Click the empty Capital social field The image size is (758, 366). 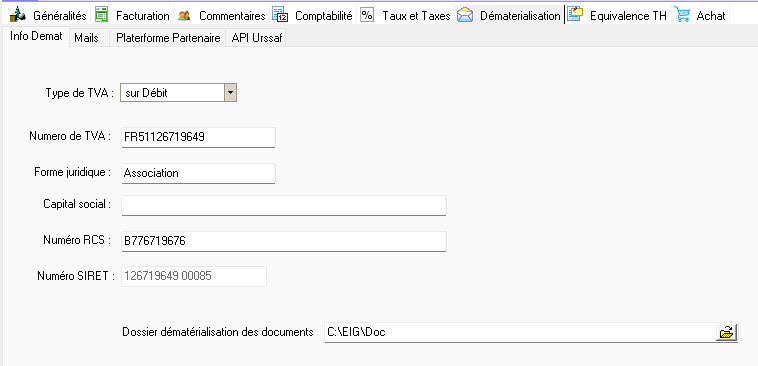(284, 205)
